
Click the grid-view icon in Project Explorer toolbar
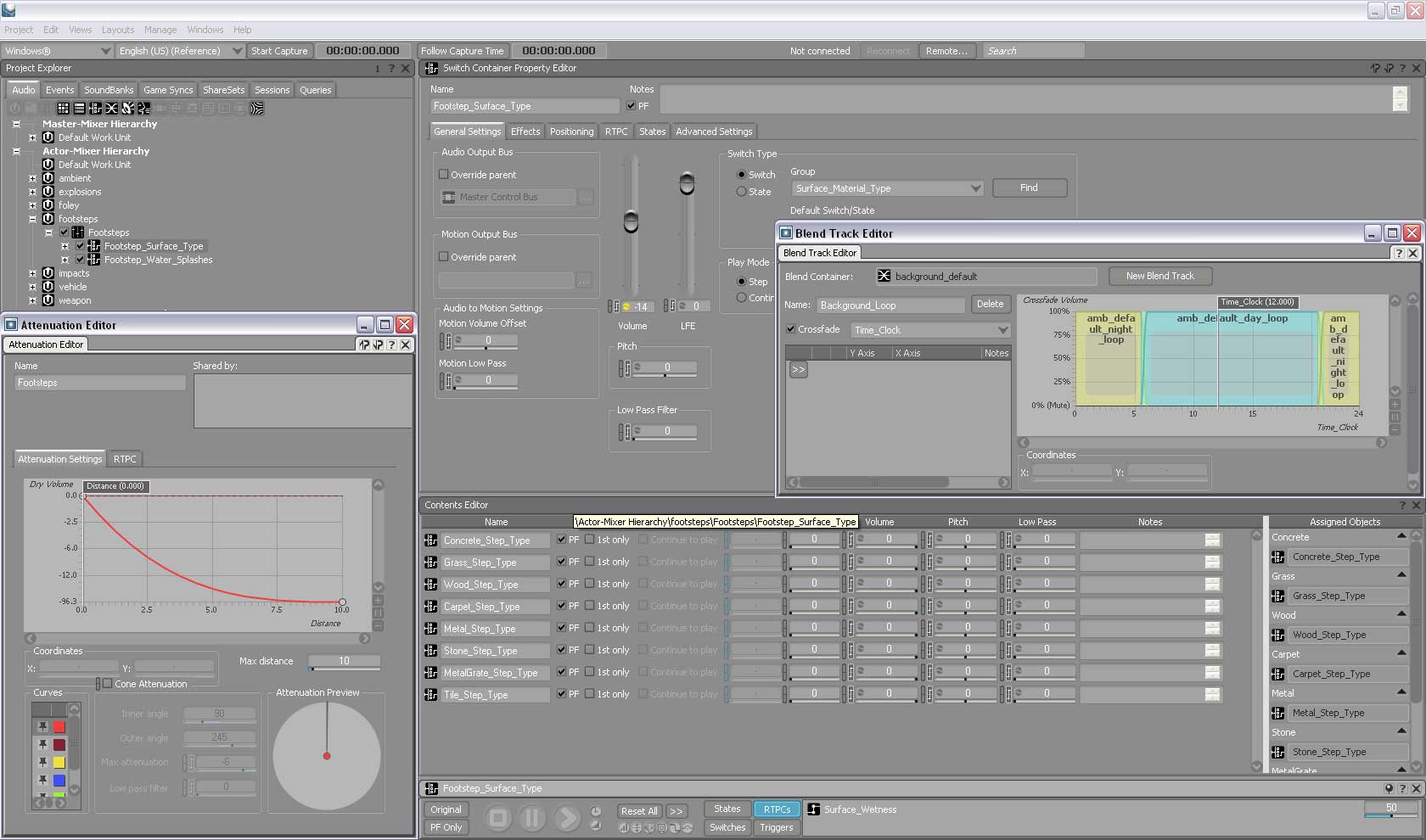point(63,108)
